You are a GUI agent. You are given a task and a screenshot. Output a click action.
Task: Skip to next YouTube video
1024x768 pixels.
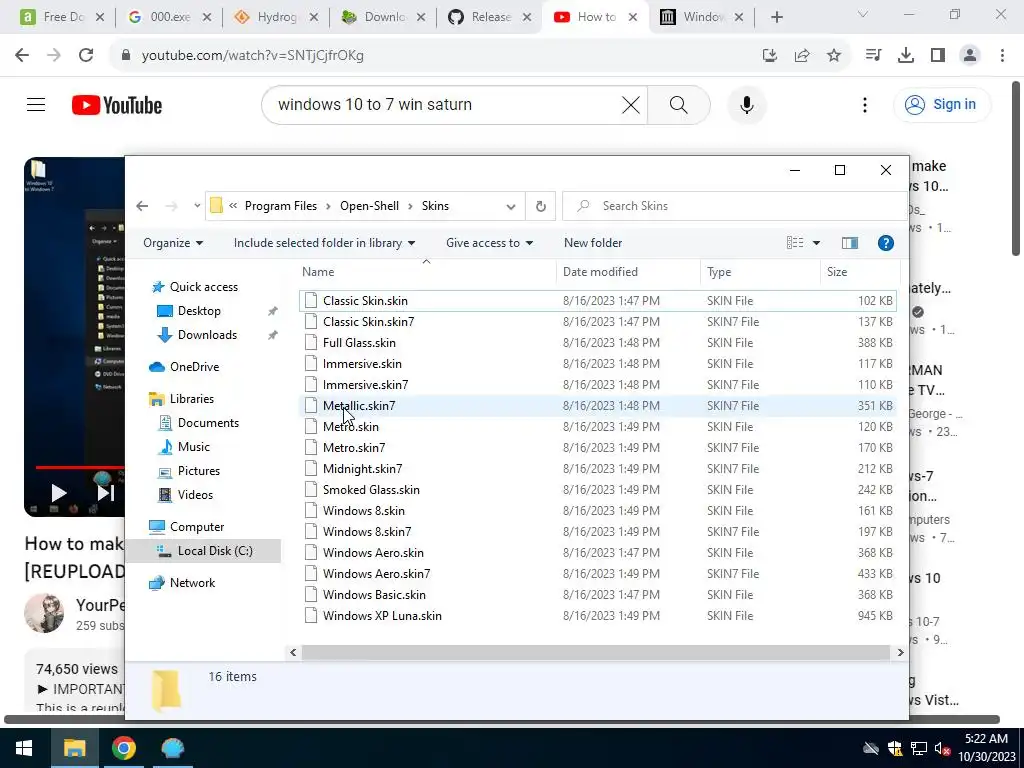105,493
